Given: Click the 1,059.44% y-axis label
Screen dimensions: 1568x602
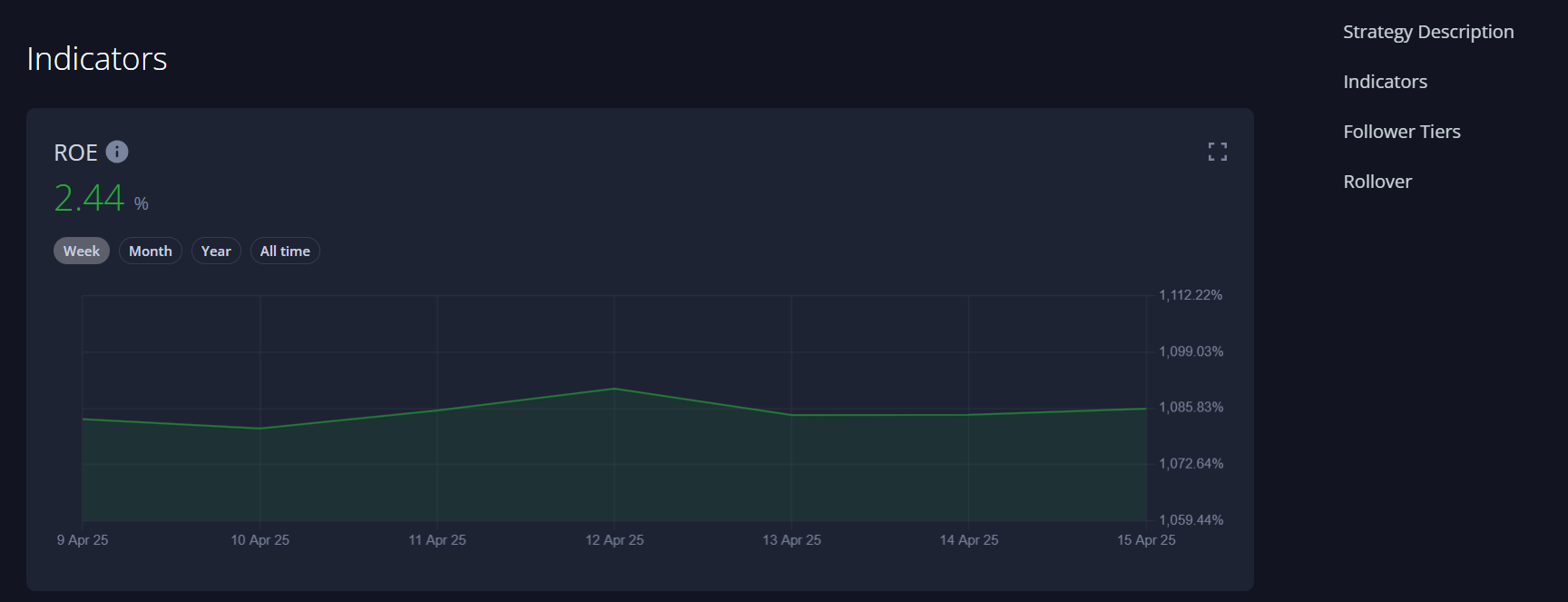Looking at the screenshot, I should click(x=1191, y=520).
